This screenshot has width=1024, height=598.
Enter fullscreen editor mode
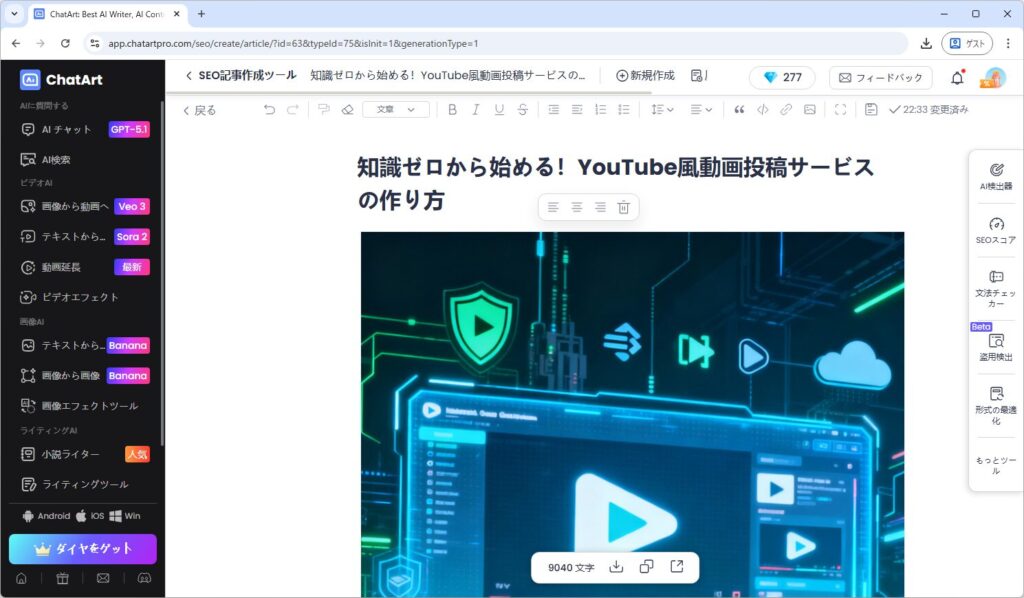coord(840,110)
